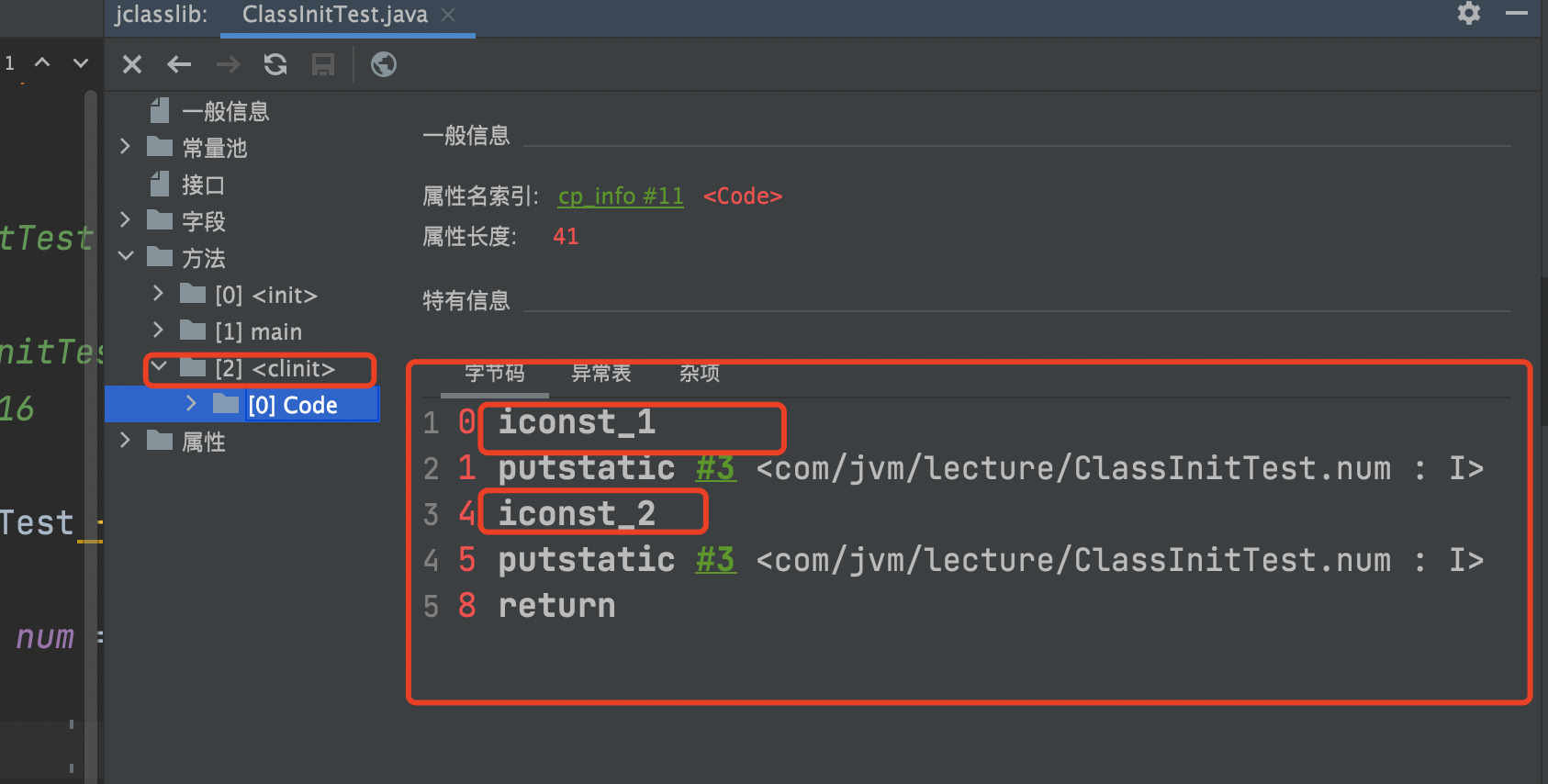This screenshot has height=784, width=1548.
Task: Click the iconst_2 bytecode instruction
Action: [x=577, y=514]
